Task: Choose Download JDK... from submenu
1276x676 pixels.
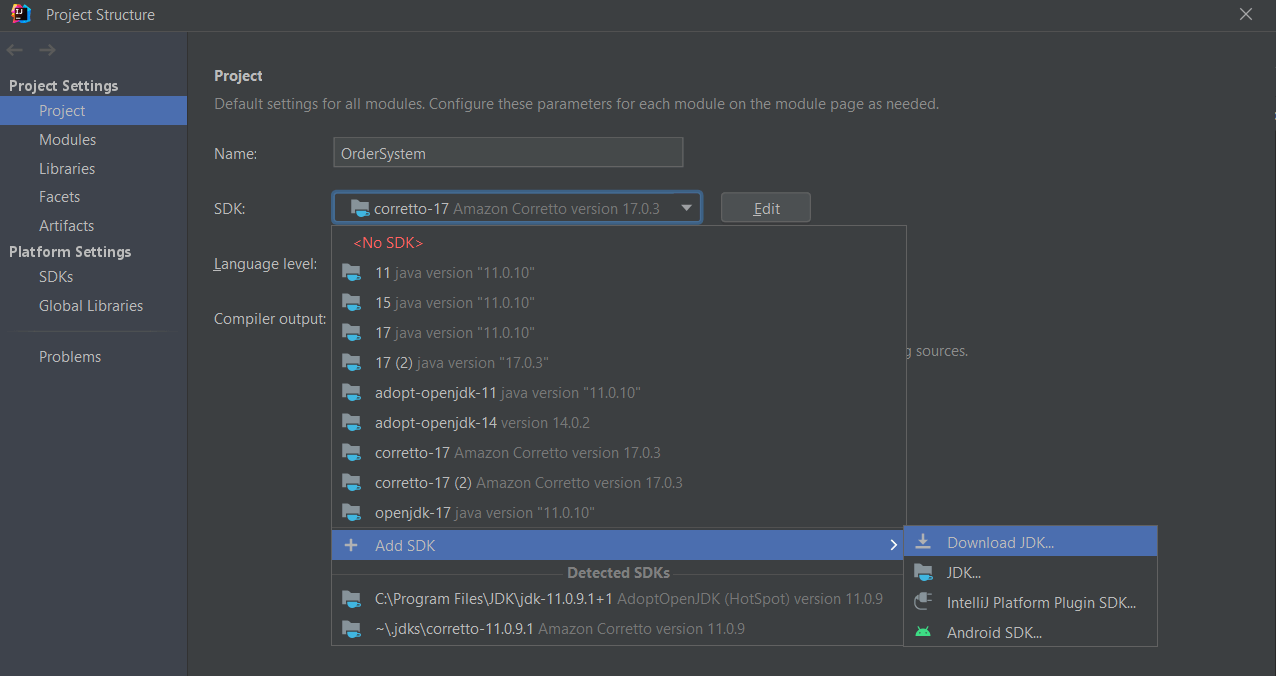Action: pos(1030,542)
